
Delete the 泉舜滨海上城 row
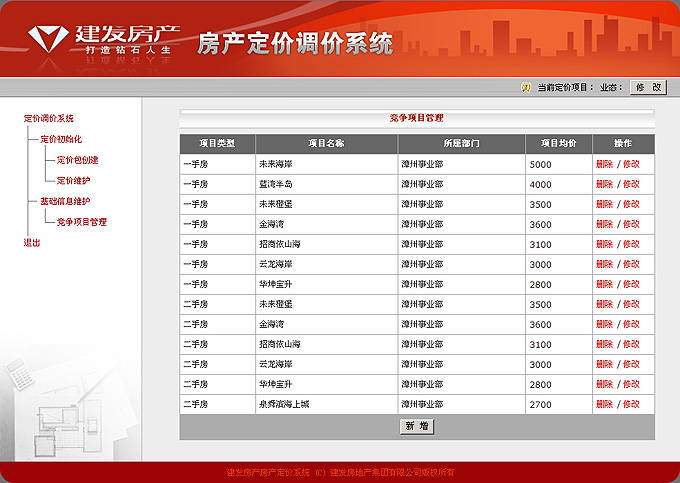tap(604, 404)
